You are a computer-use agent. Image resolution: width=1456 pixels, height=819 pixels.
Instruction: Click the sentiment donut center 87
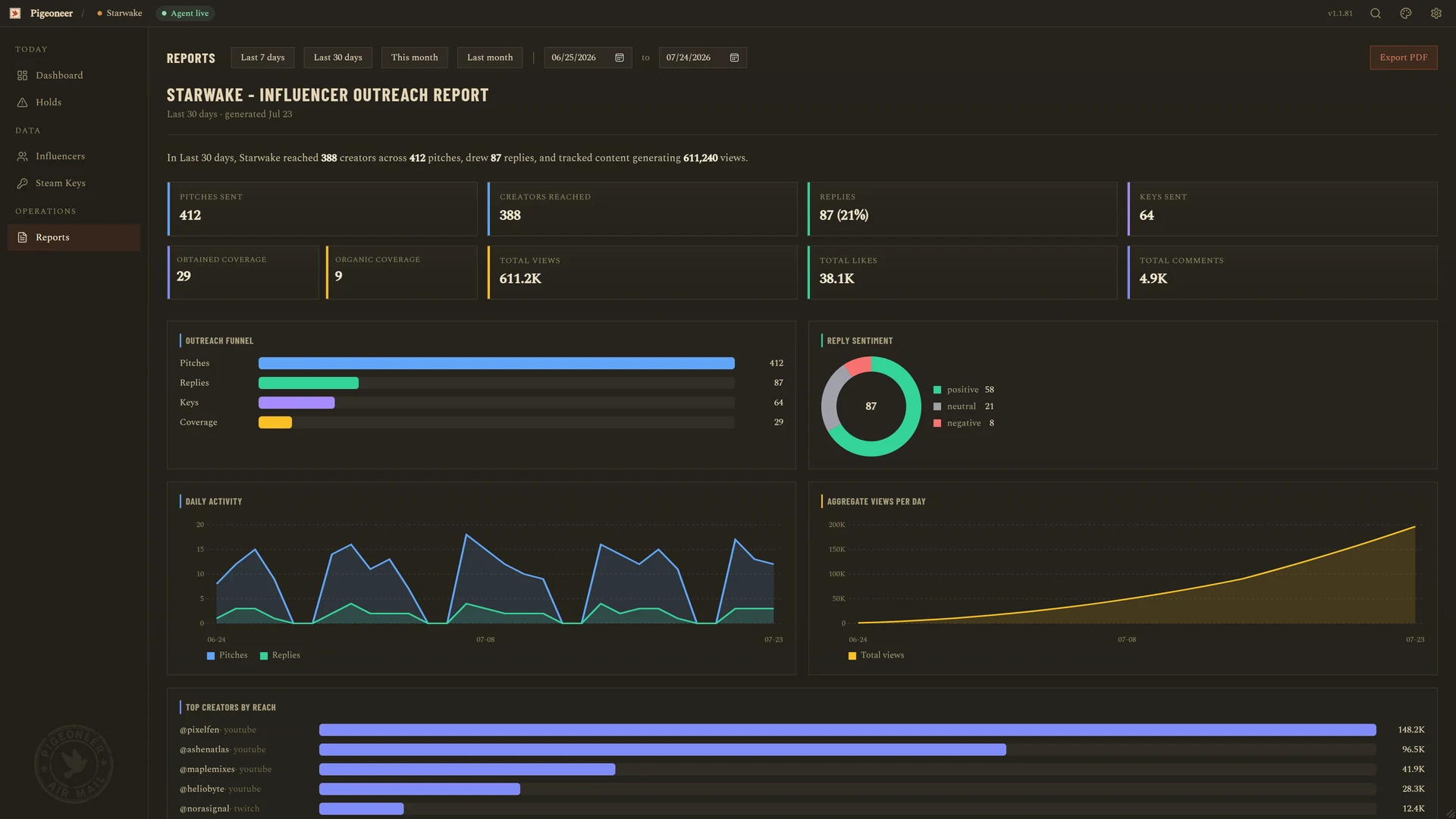871,406
